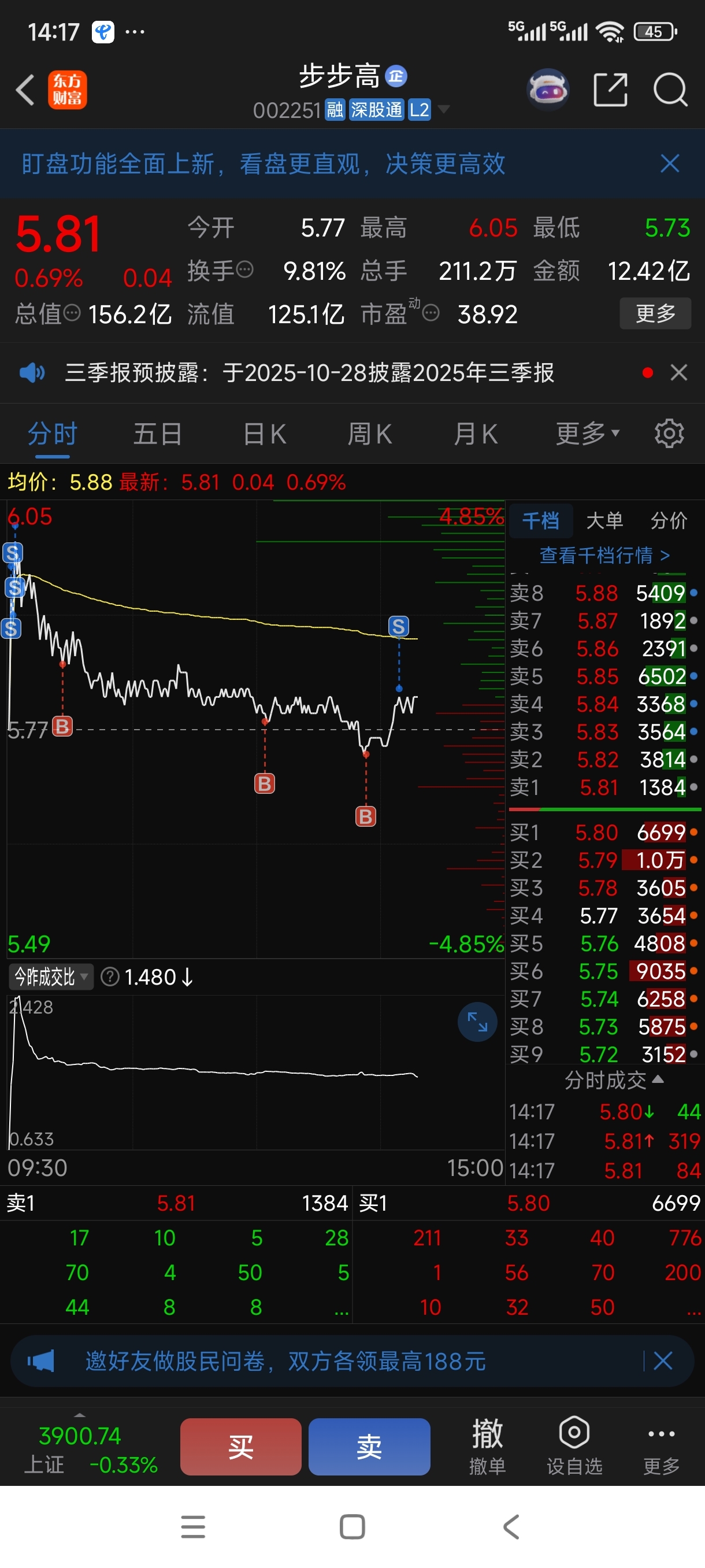
Task: Select the 买6 5.75 order row
Action: [x=604, y=971]
